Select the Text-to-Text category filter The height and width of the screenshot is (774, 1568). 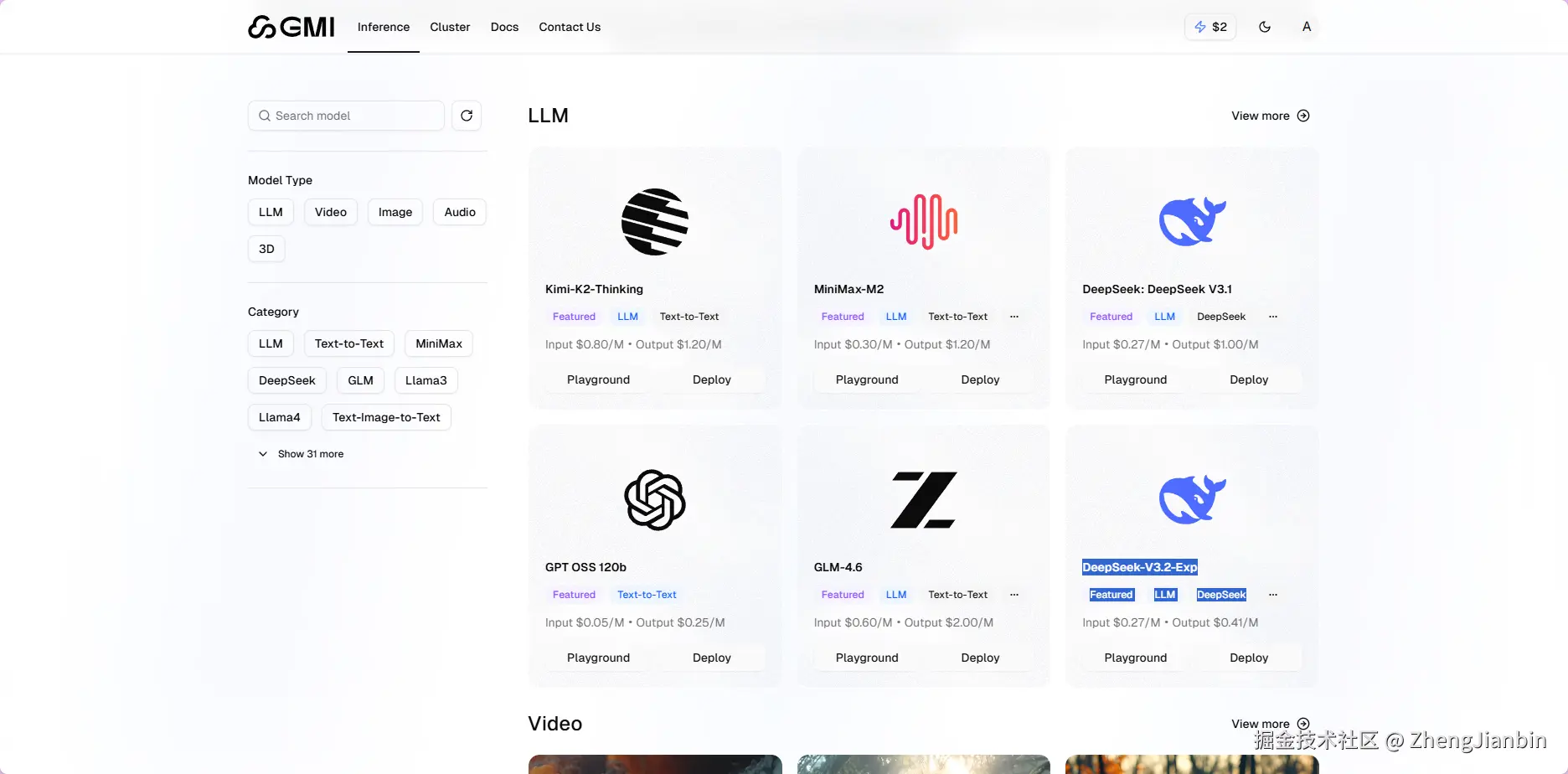(349, 343)
